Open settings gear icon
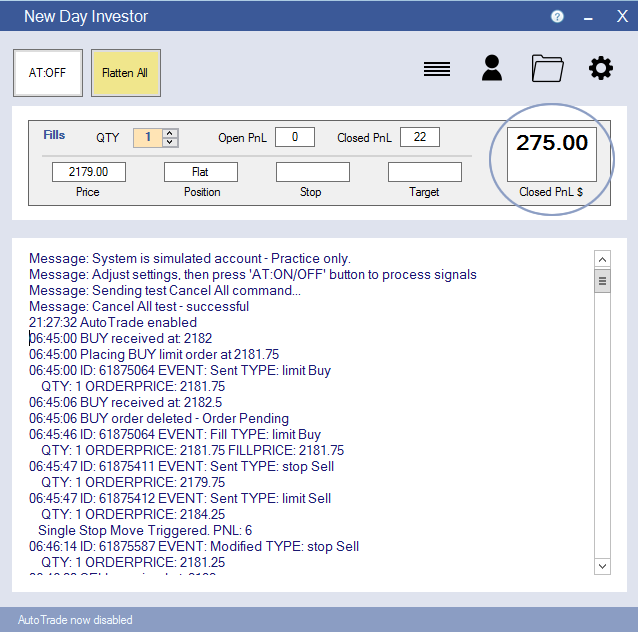This screenshot has width=638, height=632. 600,68
